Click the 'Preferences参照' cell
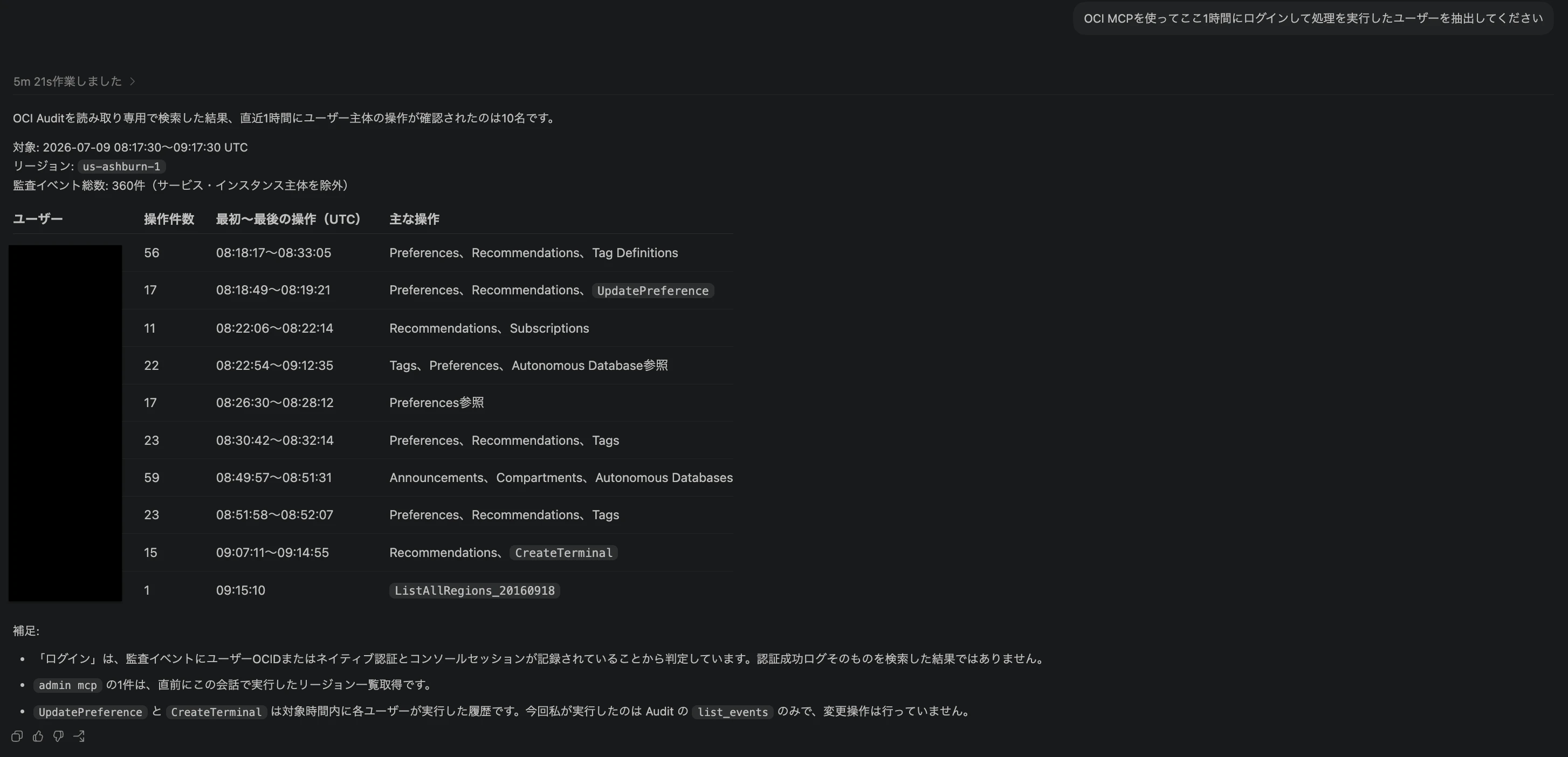 [x=436, y=402]
